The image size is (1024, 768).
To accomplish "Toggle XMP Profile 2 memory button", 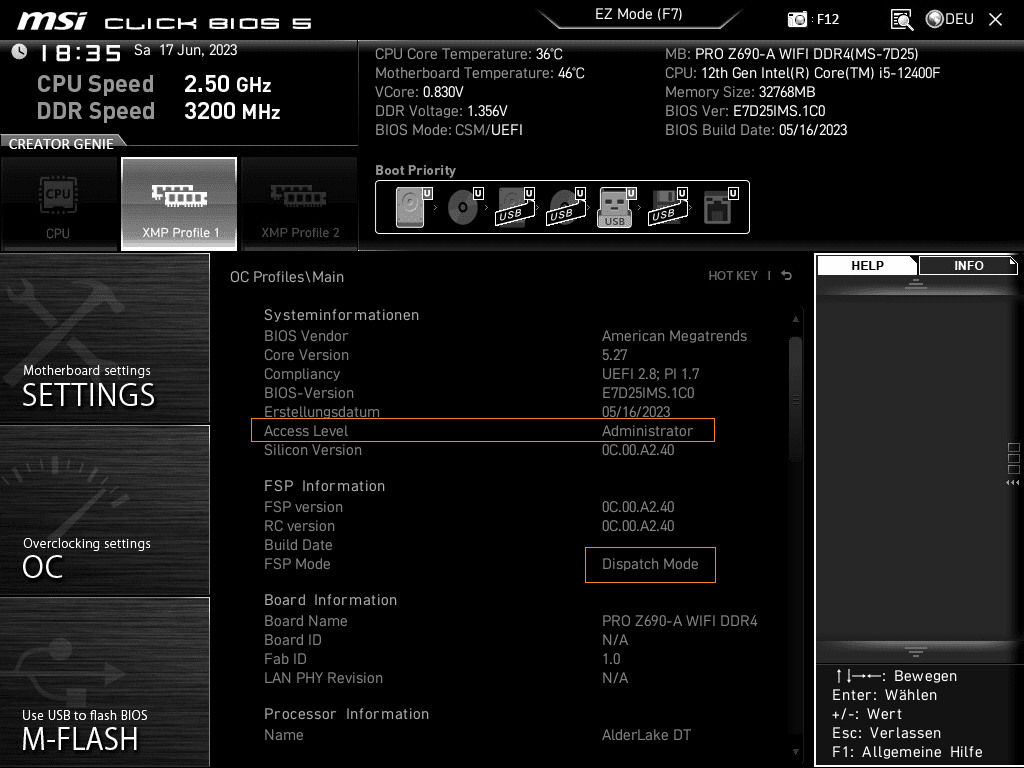I will [x=300, y=203].
